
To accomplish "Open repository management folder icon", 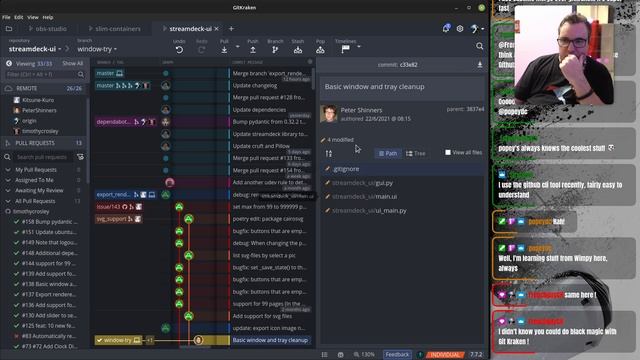I will click(9, 29).
